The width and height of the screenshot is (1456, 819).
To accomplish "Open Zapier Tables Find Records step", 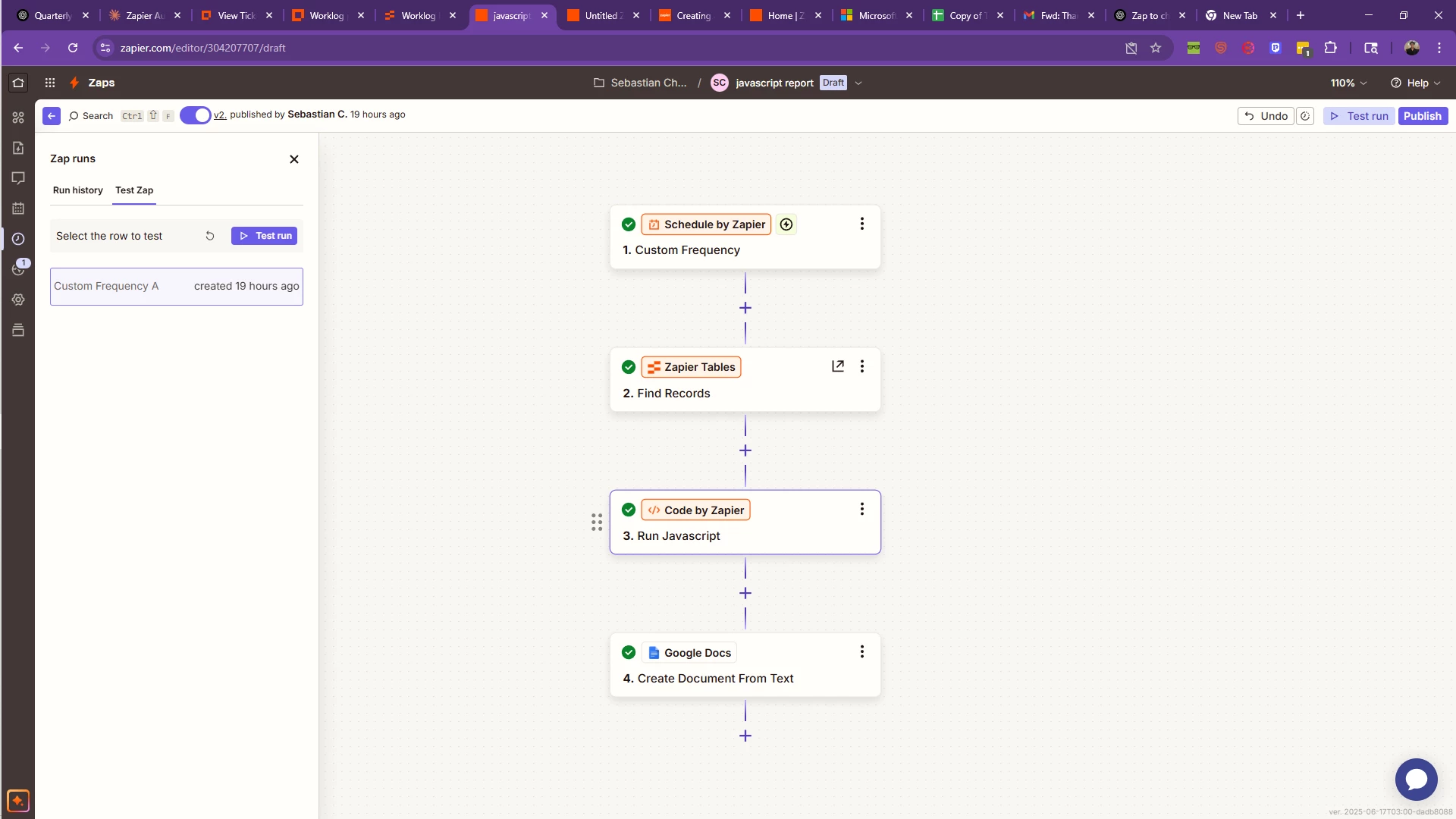I will click(x=745, y=380).
